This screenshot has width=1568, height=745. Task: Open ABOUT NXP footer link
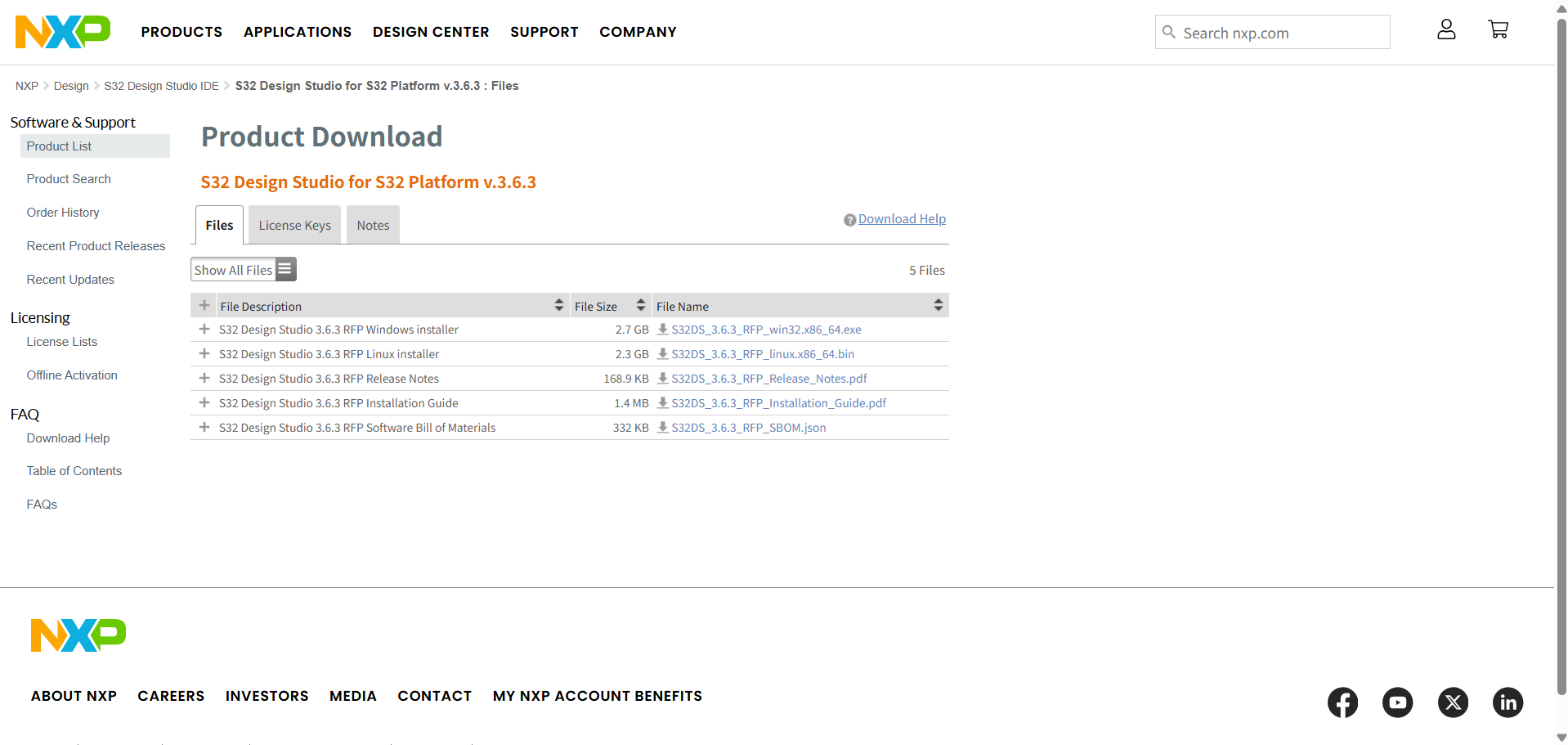click(x=74, y=696)
